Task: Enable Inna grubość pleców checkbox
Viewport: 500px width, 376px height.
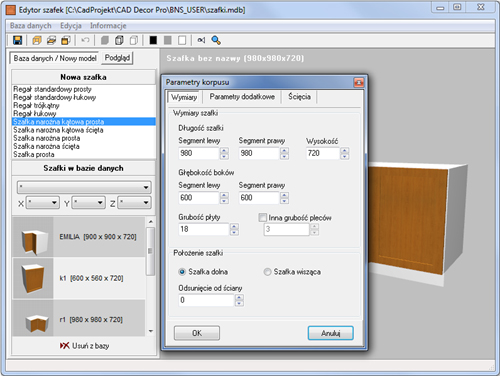Action: (263, 218)
